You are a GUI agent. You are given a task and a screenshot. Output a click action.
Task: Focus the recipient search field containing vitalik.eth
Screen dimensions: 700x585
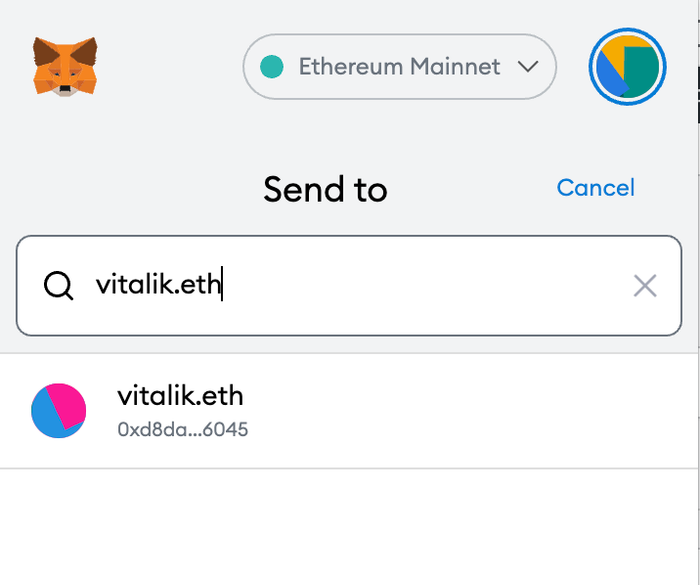tap(349, 285)
